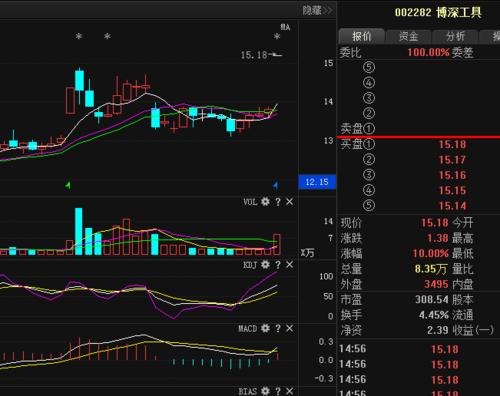Open VOL indicator settings gear
This screenshot has height=396, width=500.
tap(265, 201)
